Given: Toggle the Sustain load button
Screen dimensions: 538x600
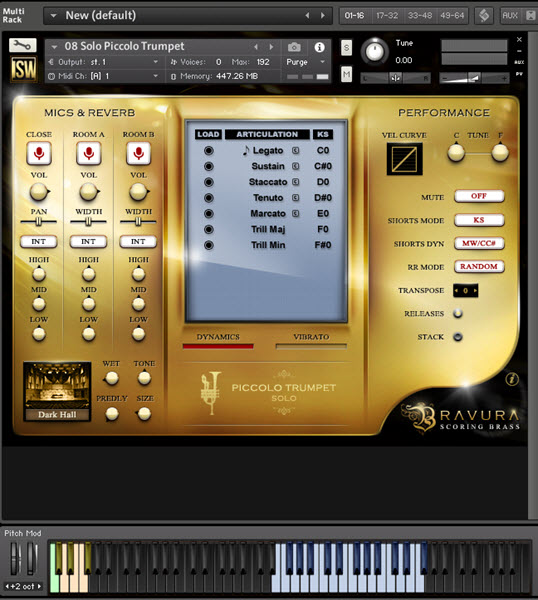Looking at the screenshot, I should 209,166.
